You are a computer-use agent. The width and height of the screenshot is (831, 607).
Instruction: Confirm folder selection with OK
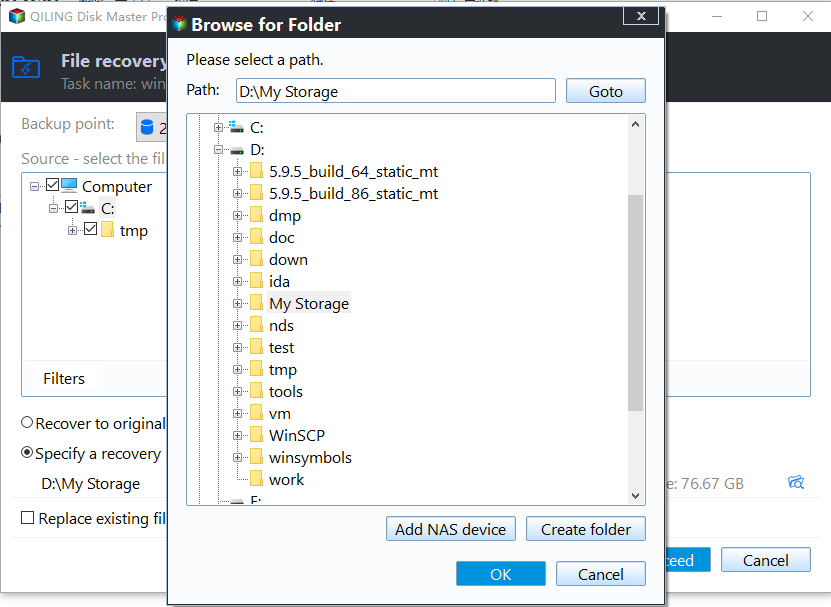(501, 574)
